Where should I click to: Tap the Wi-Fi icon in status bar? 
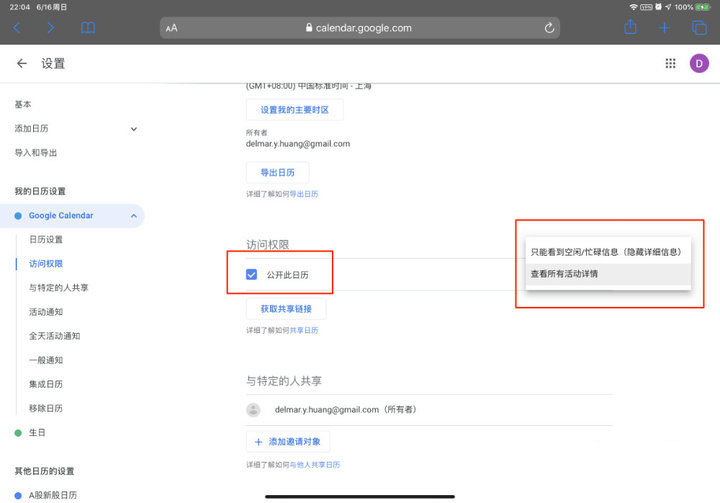click(x=634, y=7)
